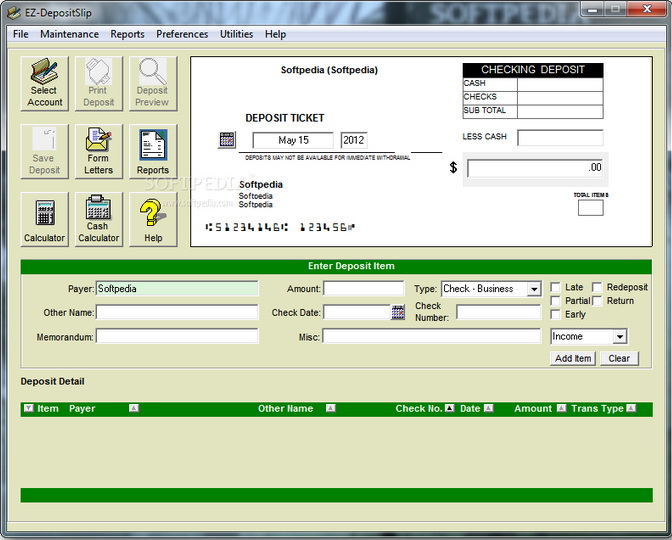Open the Income category dropdown
The width and height of the screenshot is (672, 540).
tap(620, 337)
